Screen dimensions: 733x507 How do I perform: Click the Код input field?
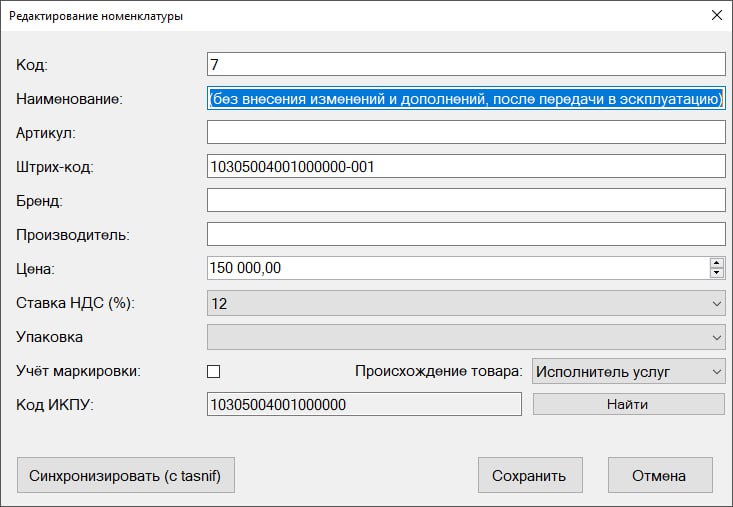465,64
